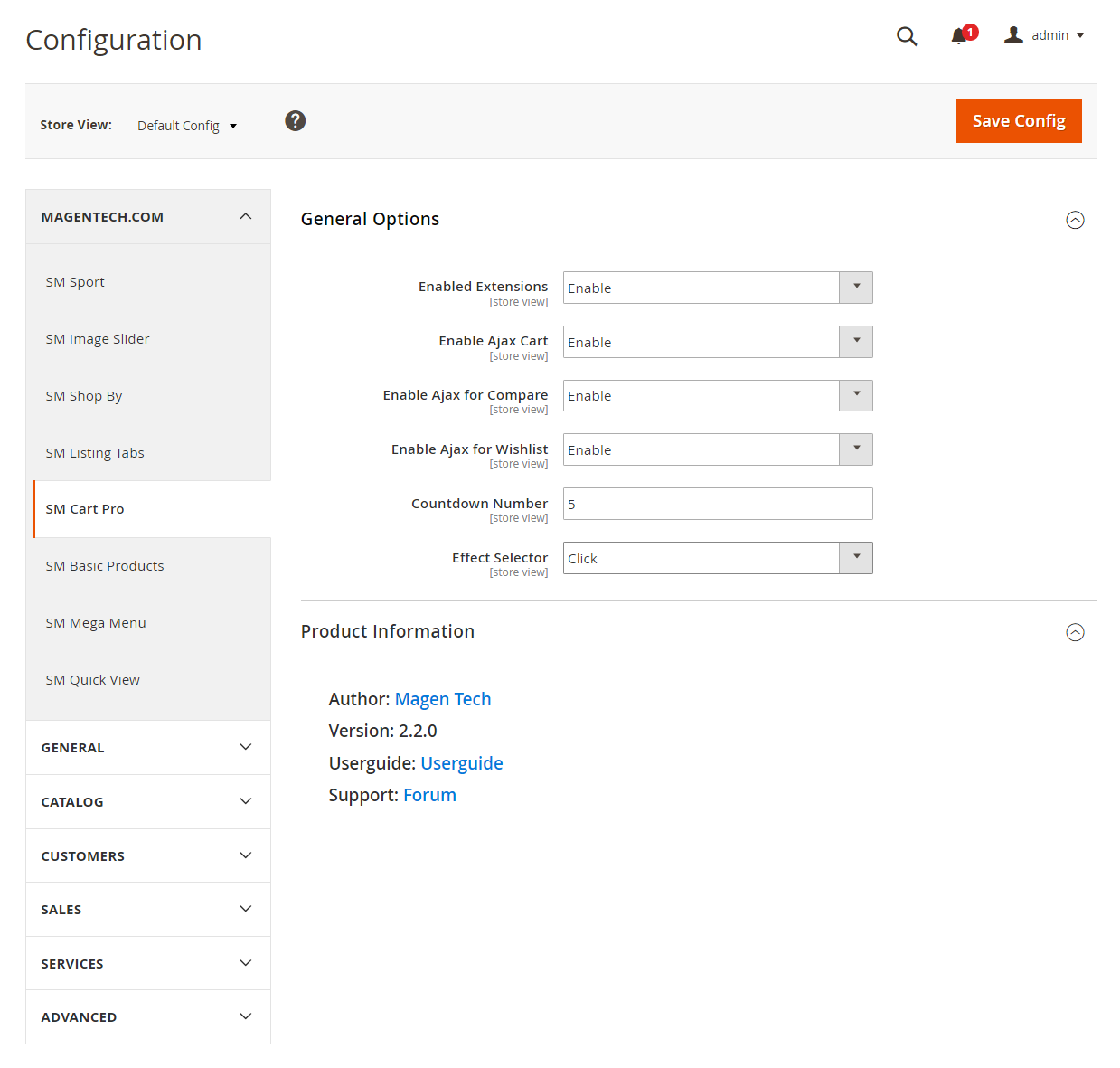The width and height of the screenshot is (1120, 1068).
Task: Click the help question mark icon
Action: tap(295, 121)
